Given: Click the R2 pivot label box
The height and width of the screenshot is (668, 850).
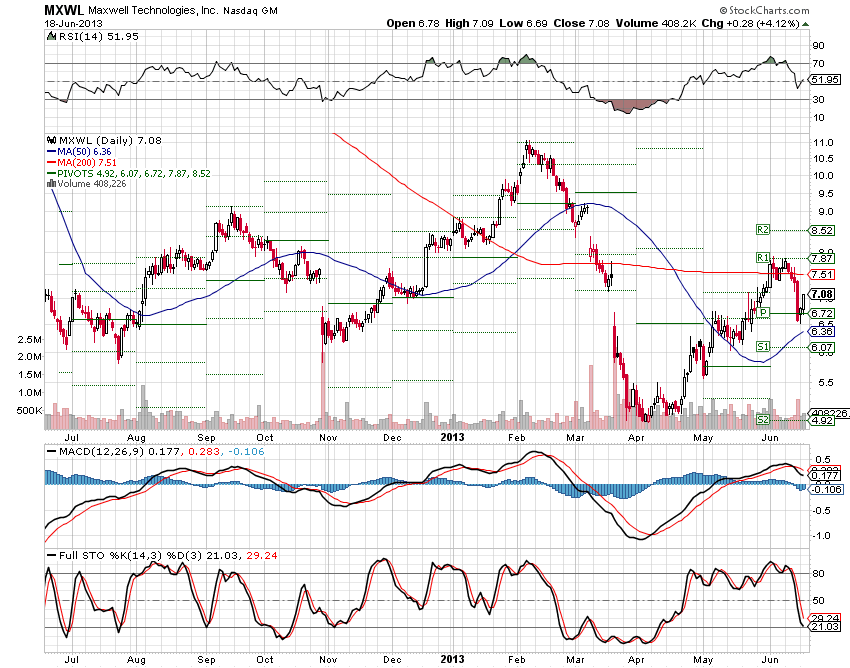Looking at the screenshot, I should (763, 230).
